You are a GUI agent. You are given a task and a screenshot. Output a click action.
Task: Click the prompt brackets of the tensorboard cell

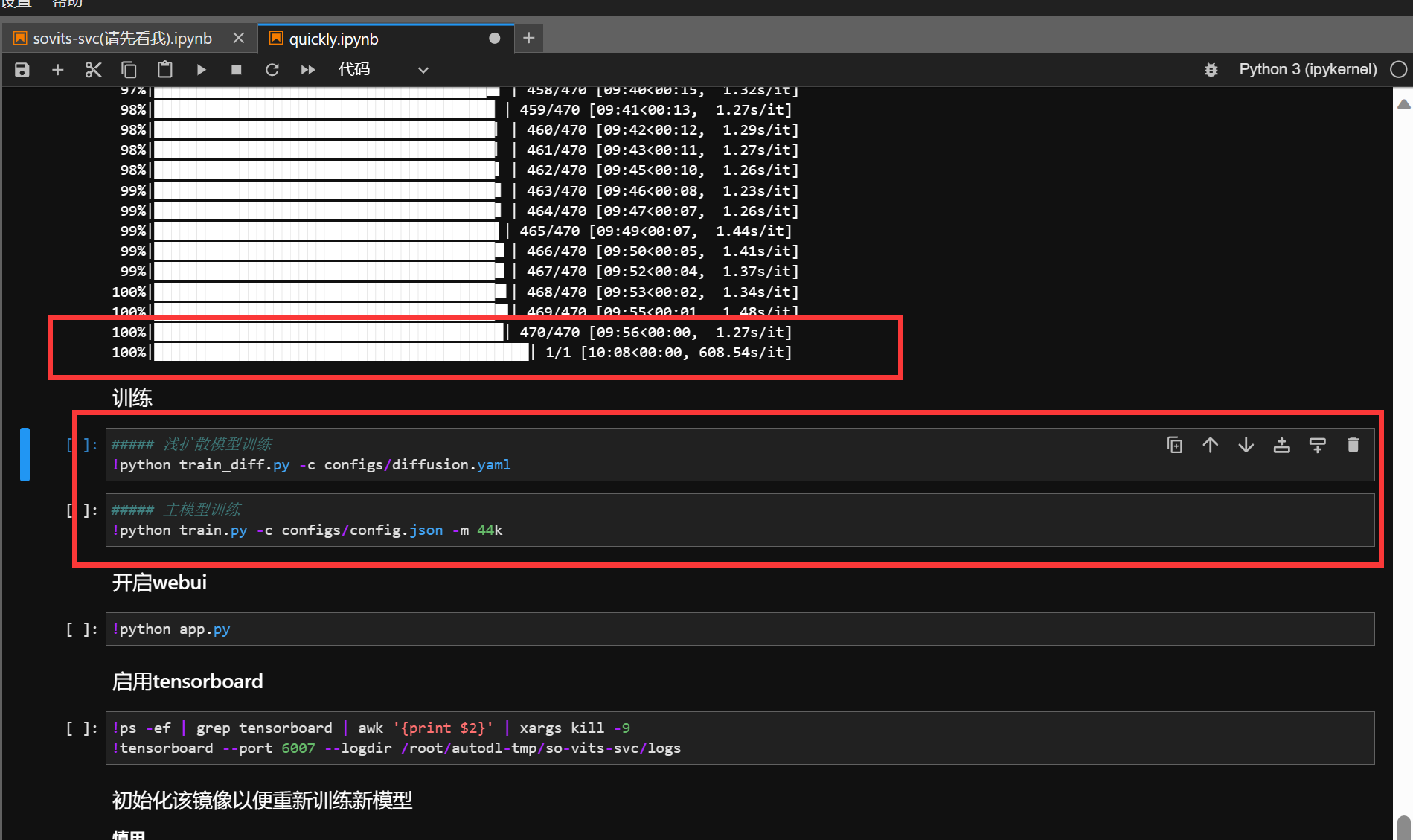(82, 728)
